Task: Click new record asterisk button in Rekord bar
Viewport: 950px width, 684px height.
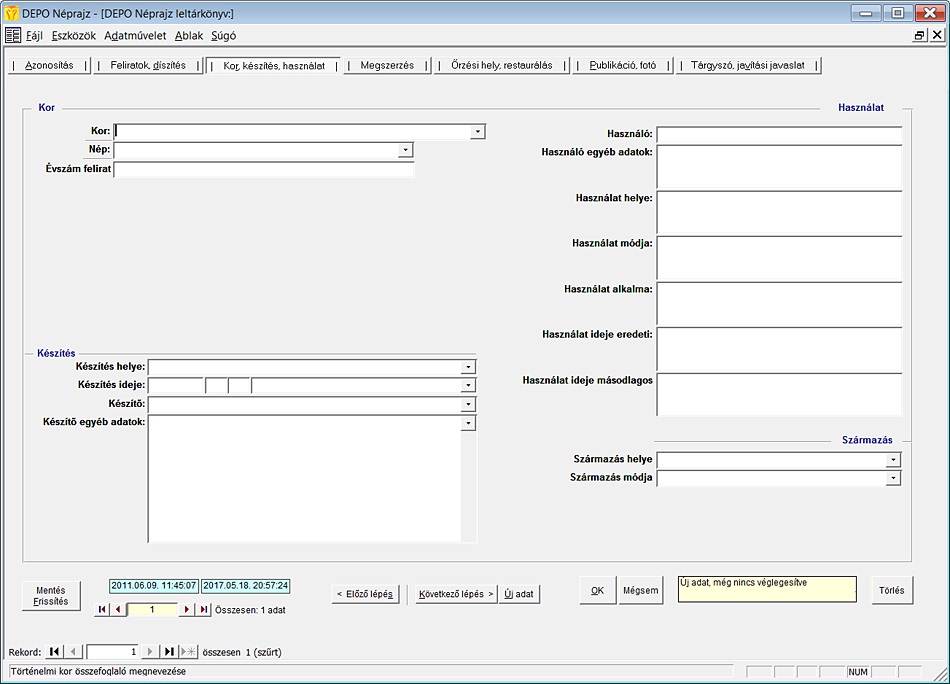Action: [x=188, y=652]
